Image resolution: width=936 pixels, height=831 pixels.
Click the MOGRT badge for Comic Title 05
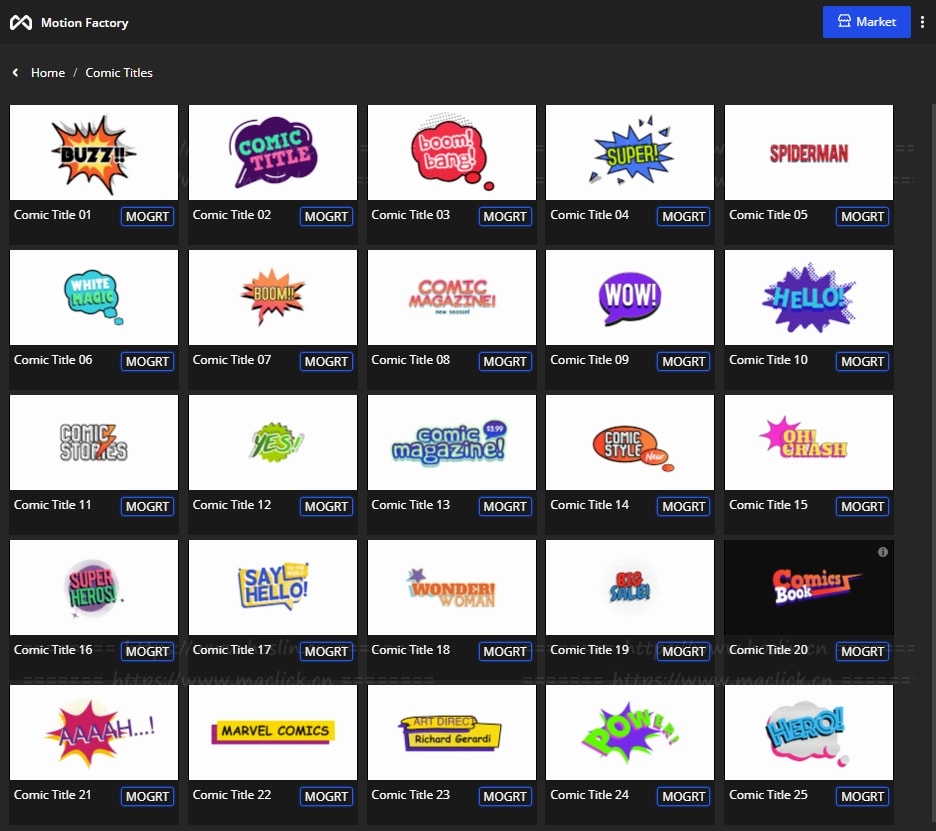pos(862,217)
